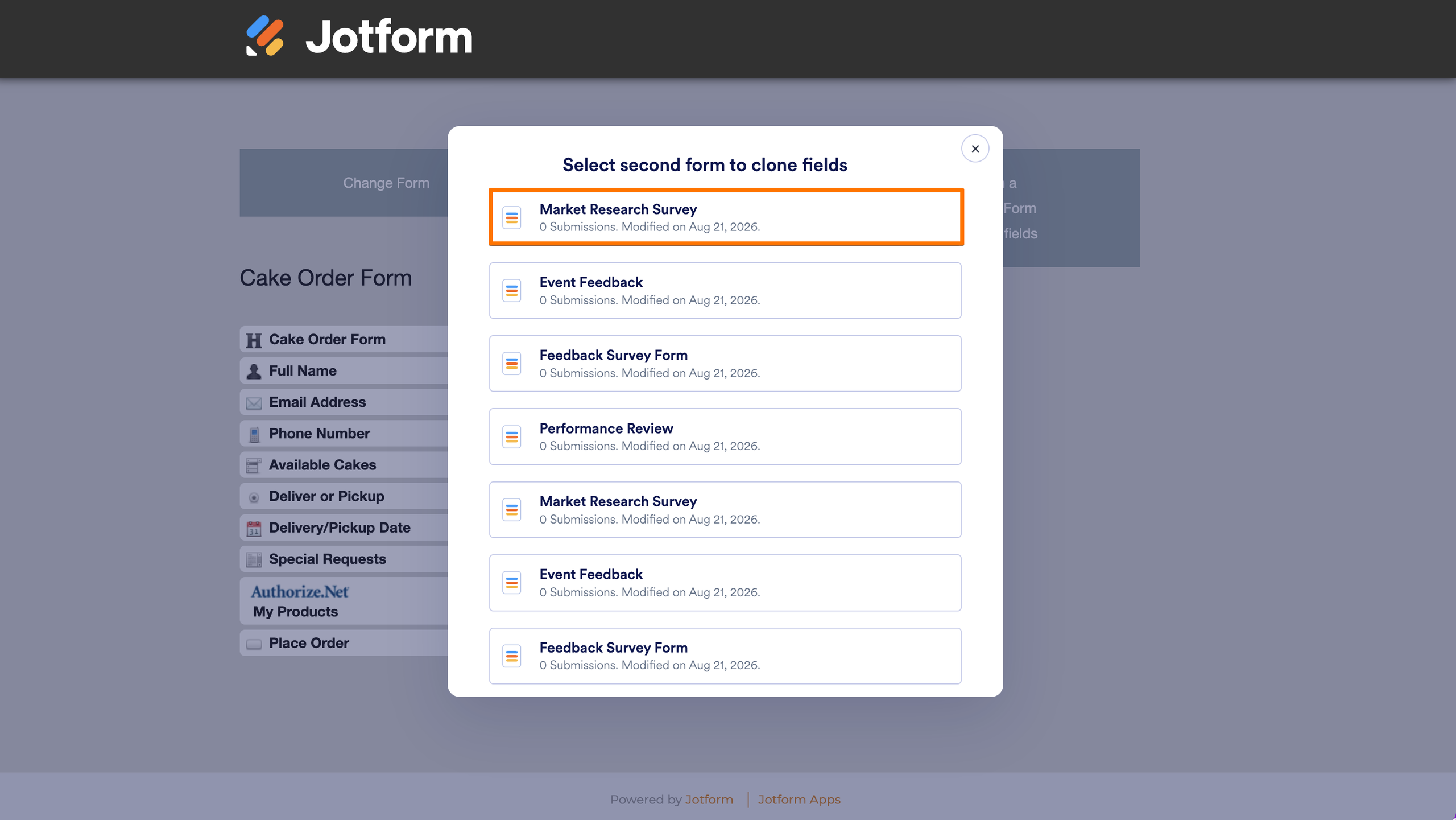Click the calendar icon beside Delivery/Pickup Date

click(254, 528)
